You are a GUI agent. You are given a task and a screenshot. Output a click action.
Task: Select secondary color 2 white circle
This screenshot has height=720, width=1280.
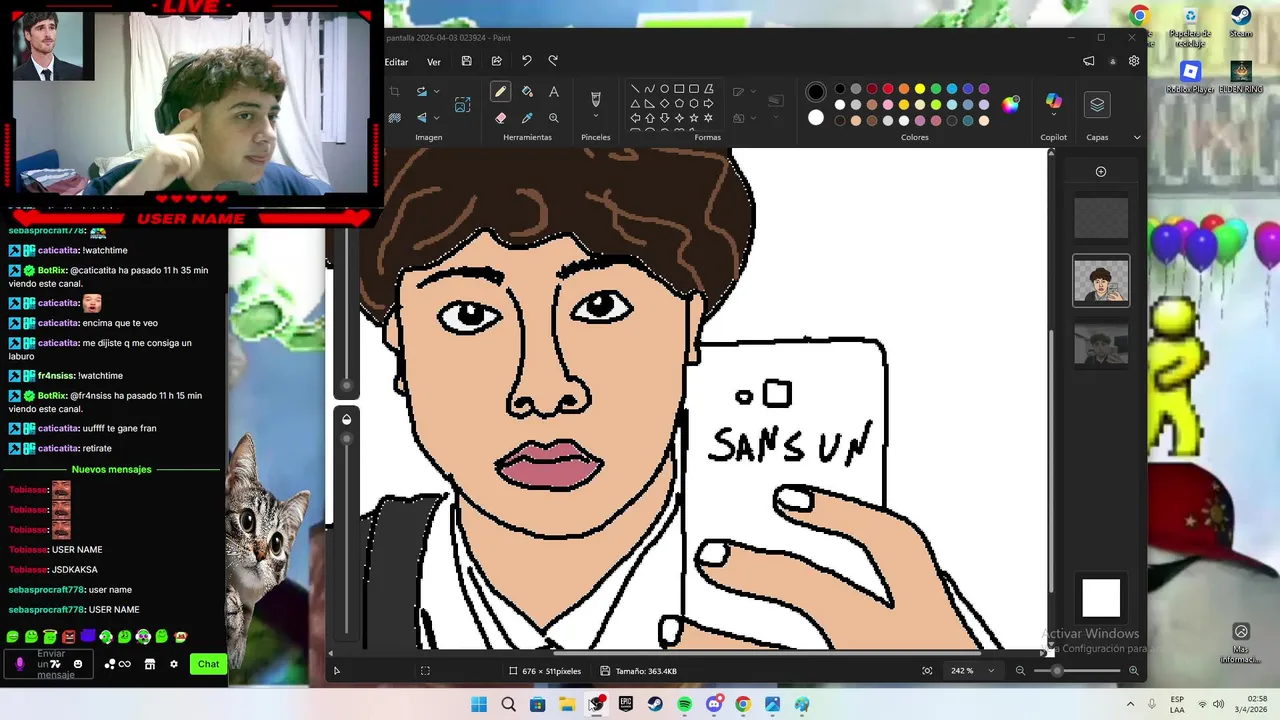pyautogui.click(x=816, y=118)
